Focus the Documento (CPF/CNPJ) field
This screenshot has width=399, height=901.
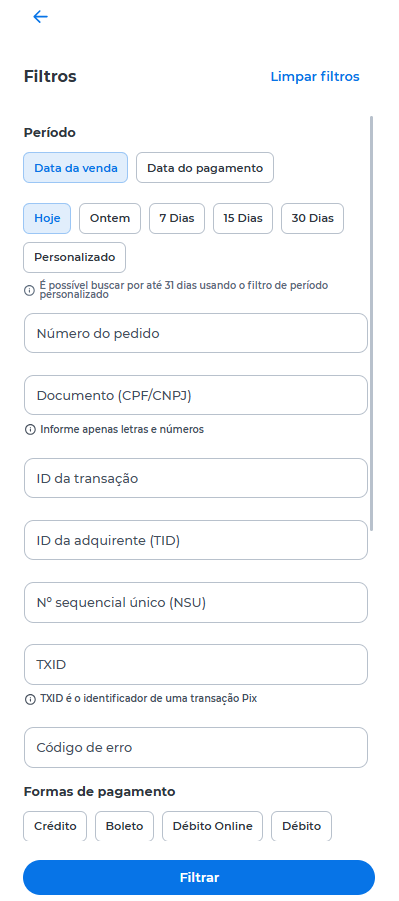[x=195, y=395]
